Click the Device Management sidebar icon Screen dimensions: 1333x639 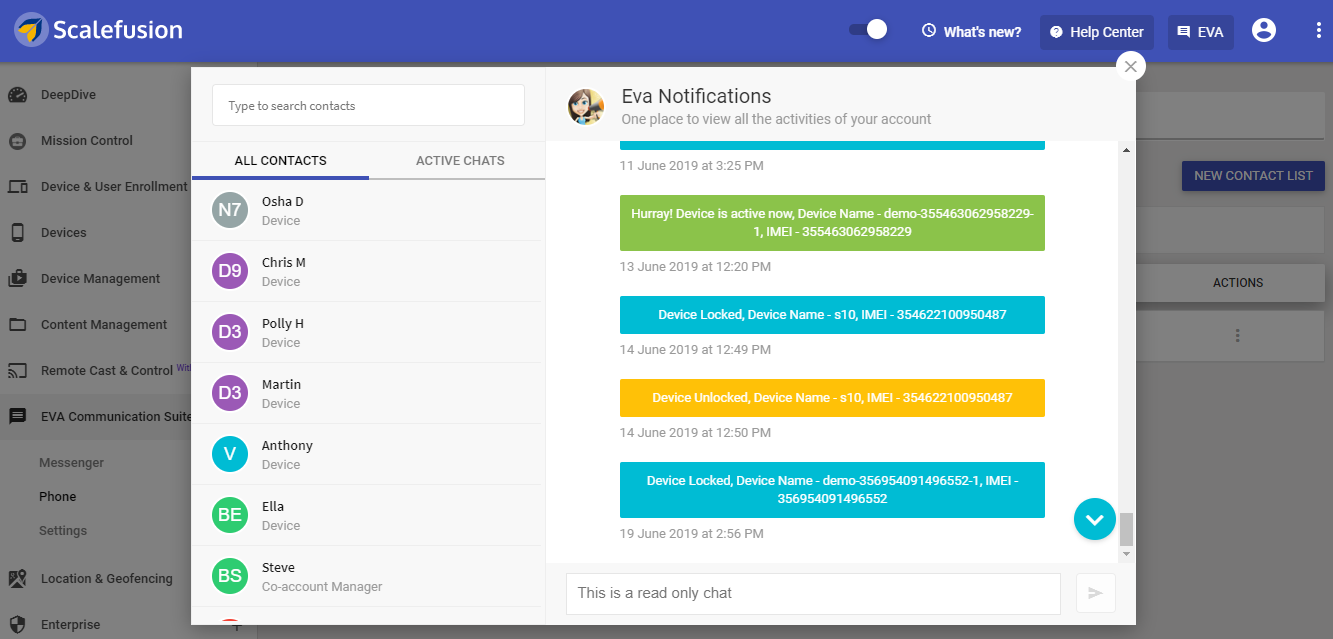pyautogui.click(x=17, y=279)
